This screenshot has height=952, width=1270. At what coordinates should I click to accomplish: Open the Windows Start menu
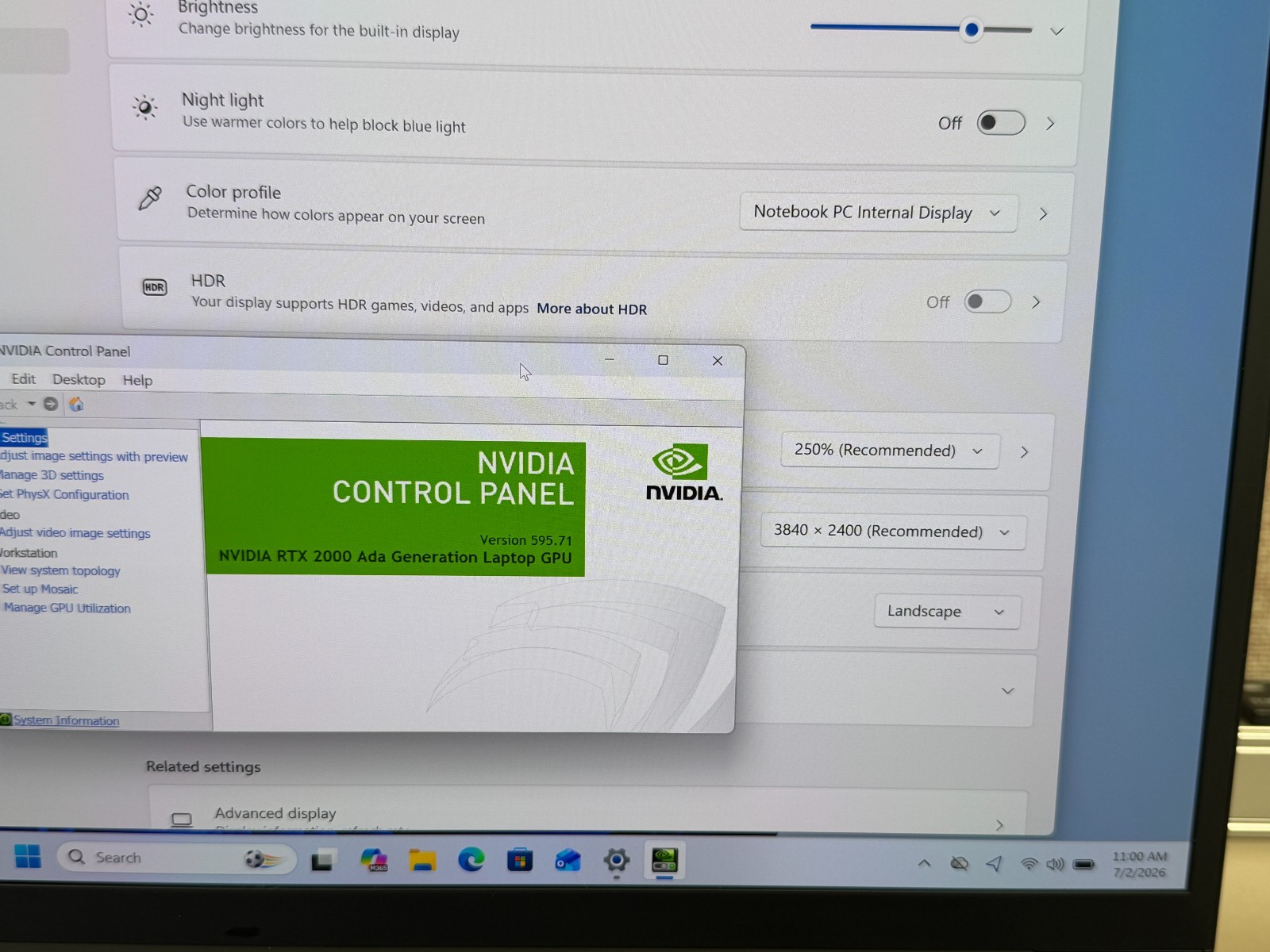coord(28,857)
